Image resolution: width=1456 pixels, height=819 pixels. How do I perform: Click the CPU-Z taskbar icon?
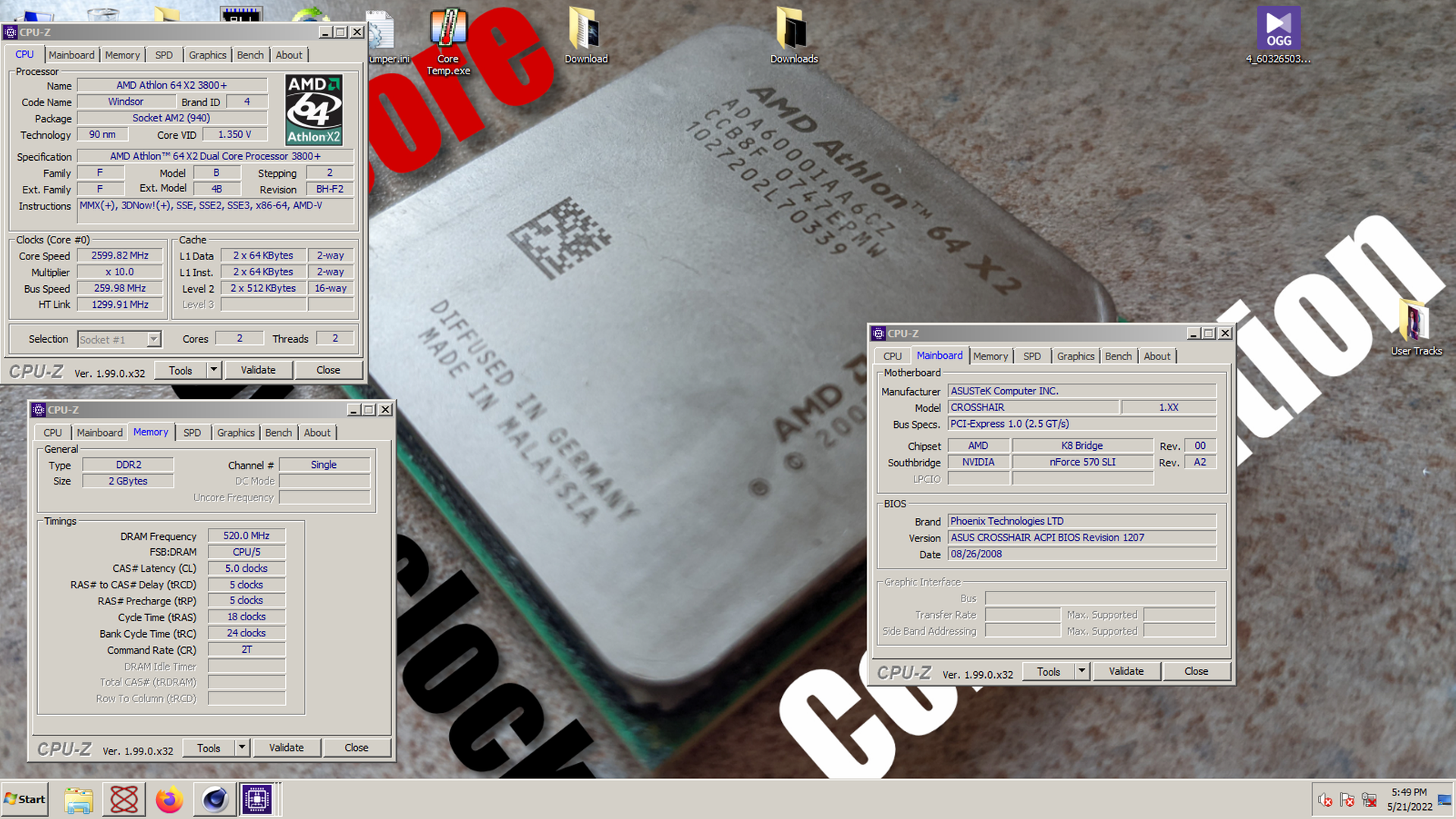257,799
